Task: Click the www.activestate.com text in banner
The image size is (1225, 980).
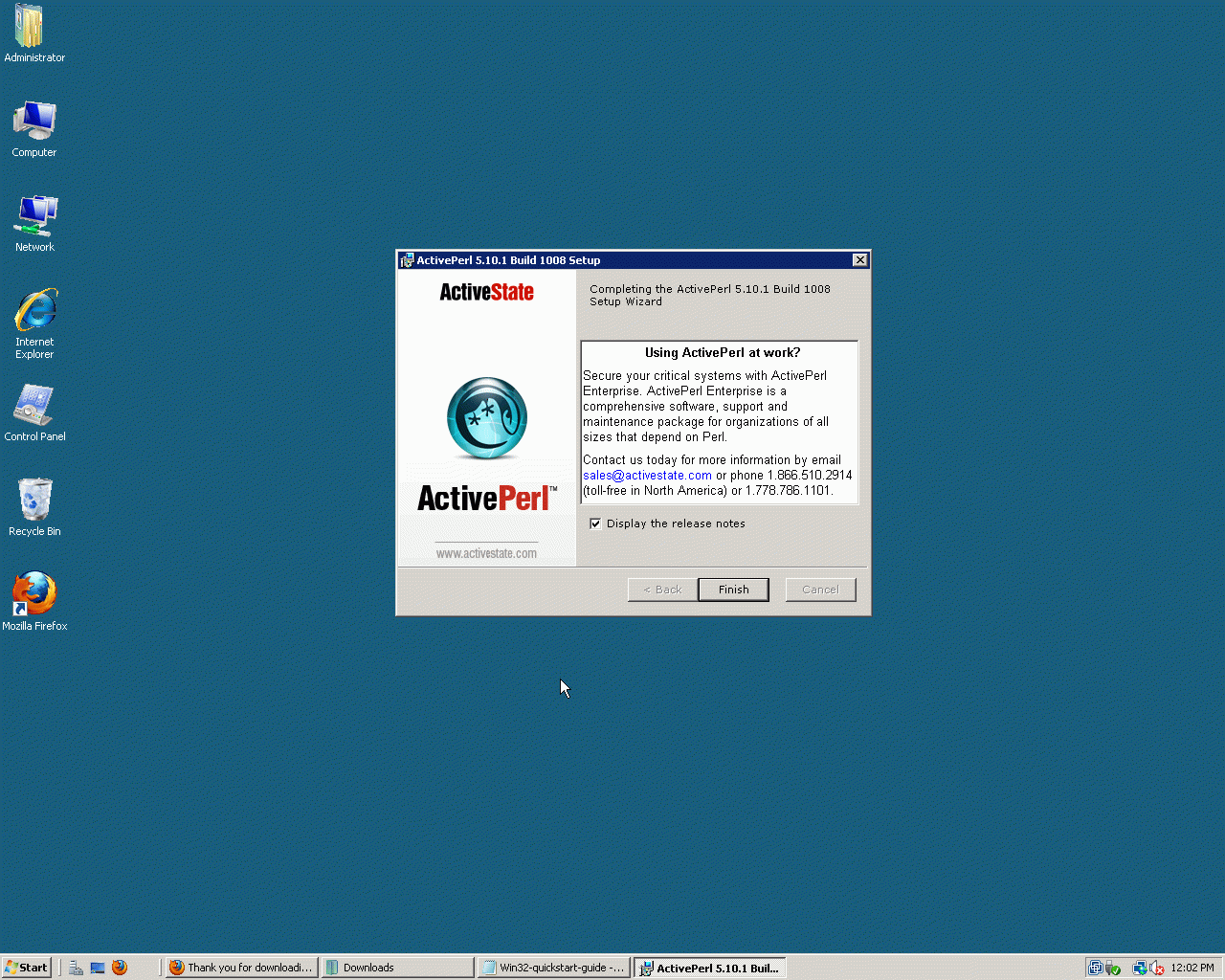Action: pos(486,553)
